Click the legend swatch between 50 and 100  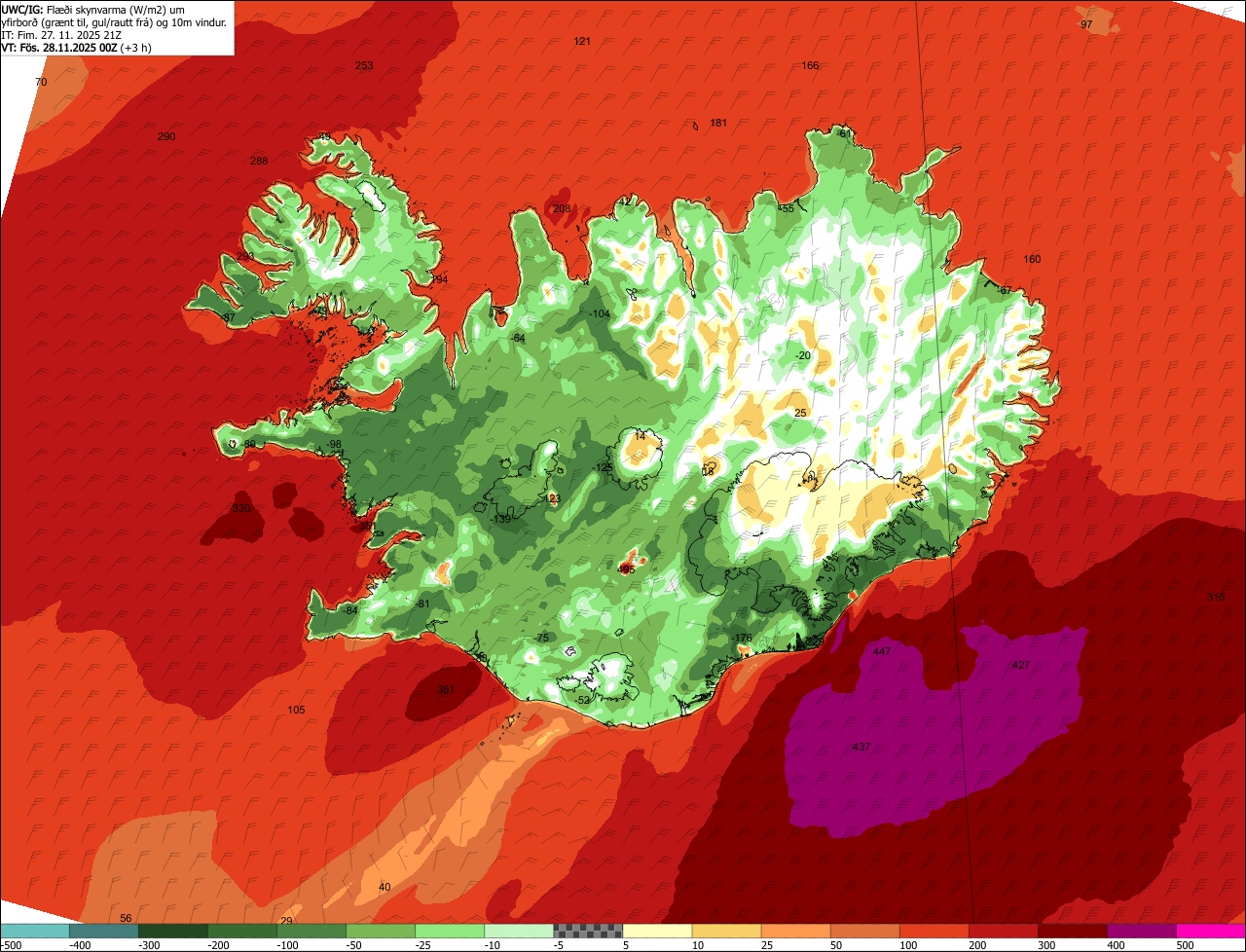pos(863,930)
